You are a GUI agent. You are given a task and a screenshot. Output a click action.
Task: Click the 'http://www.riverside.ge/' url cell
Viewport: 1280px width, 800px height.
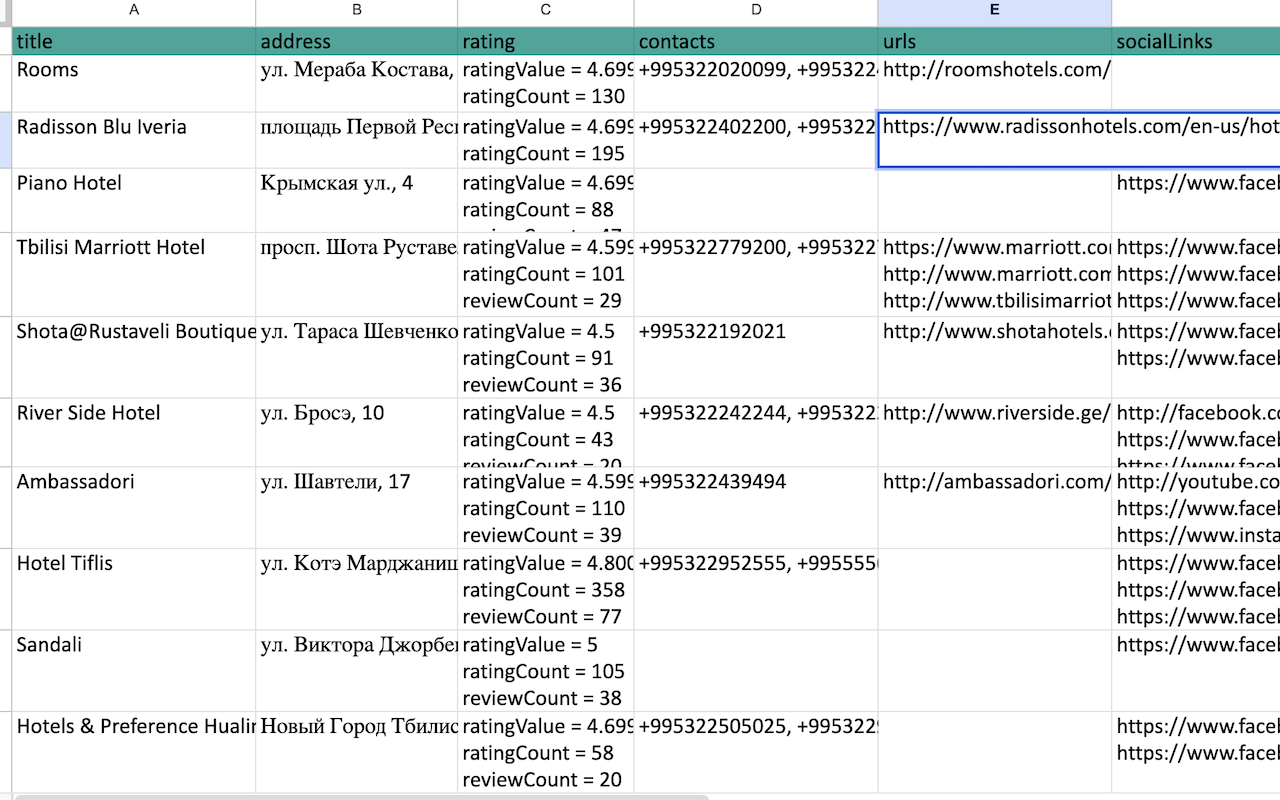(995, 432)
